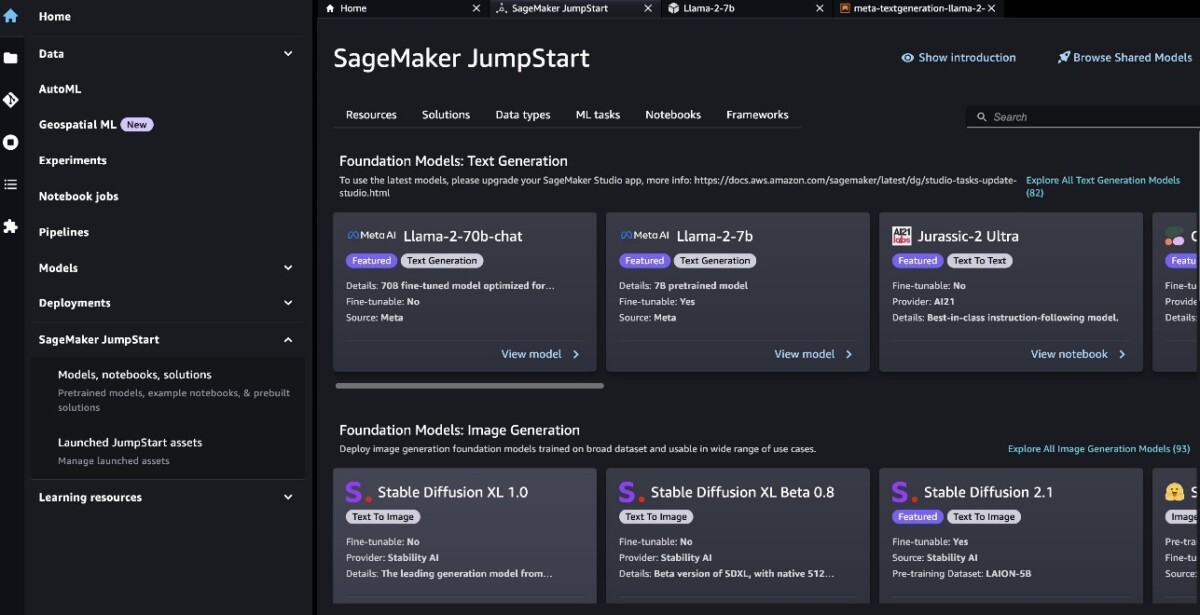
Task: Select the Frameworks filter tab
Action: click(757, 115)
